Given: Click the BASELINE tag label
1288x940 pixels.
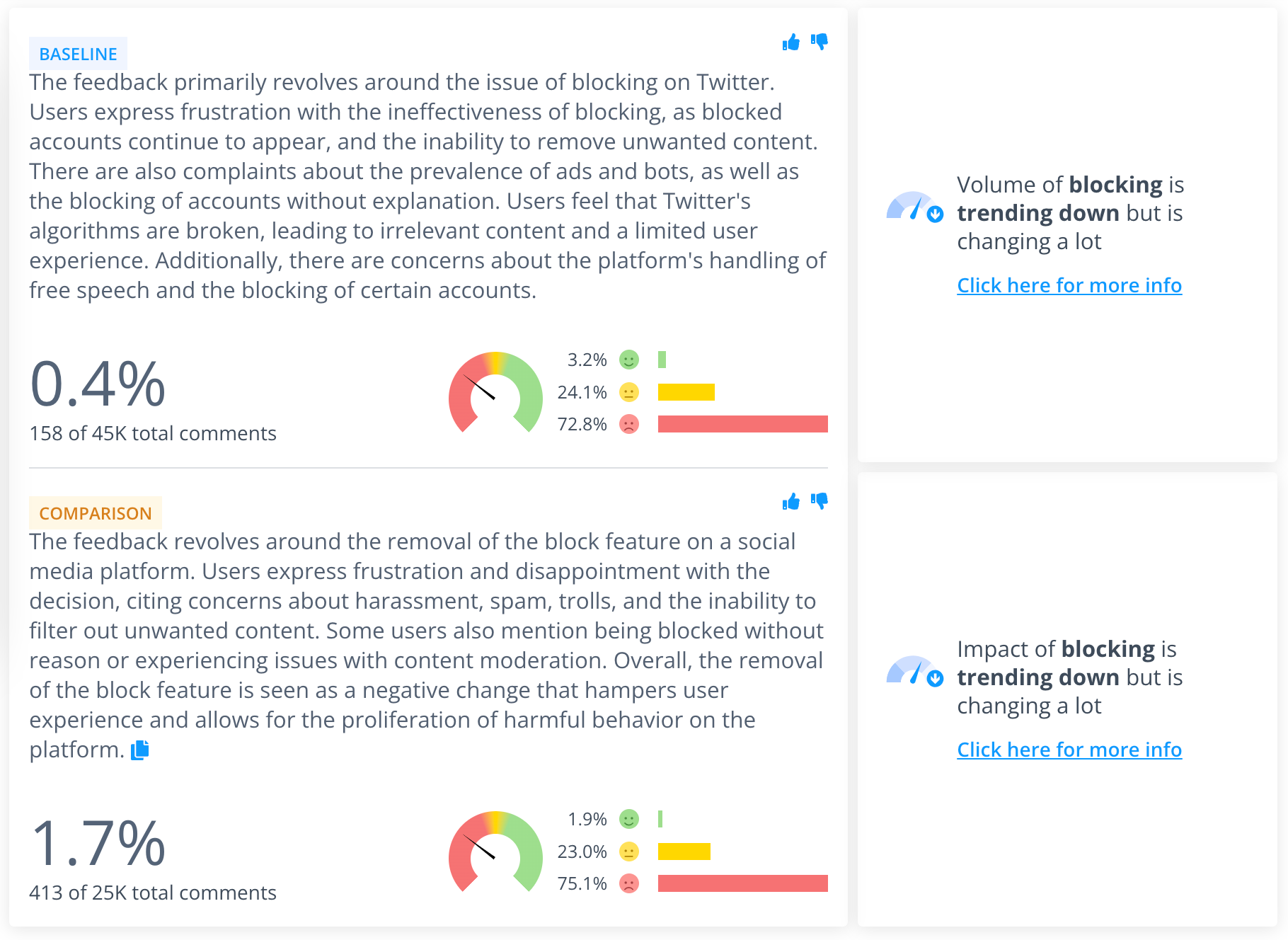Looking at the screenshot, I should [78, 54].
